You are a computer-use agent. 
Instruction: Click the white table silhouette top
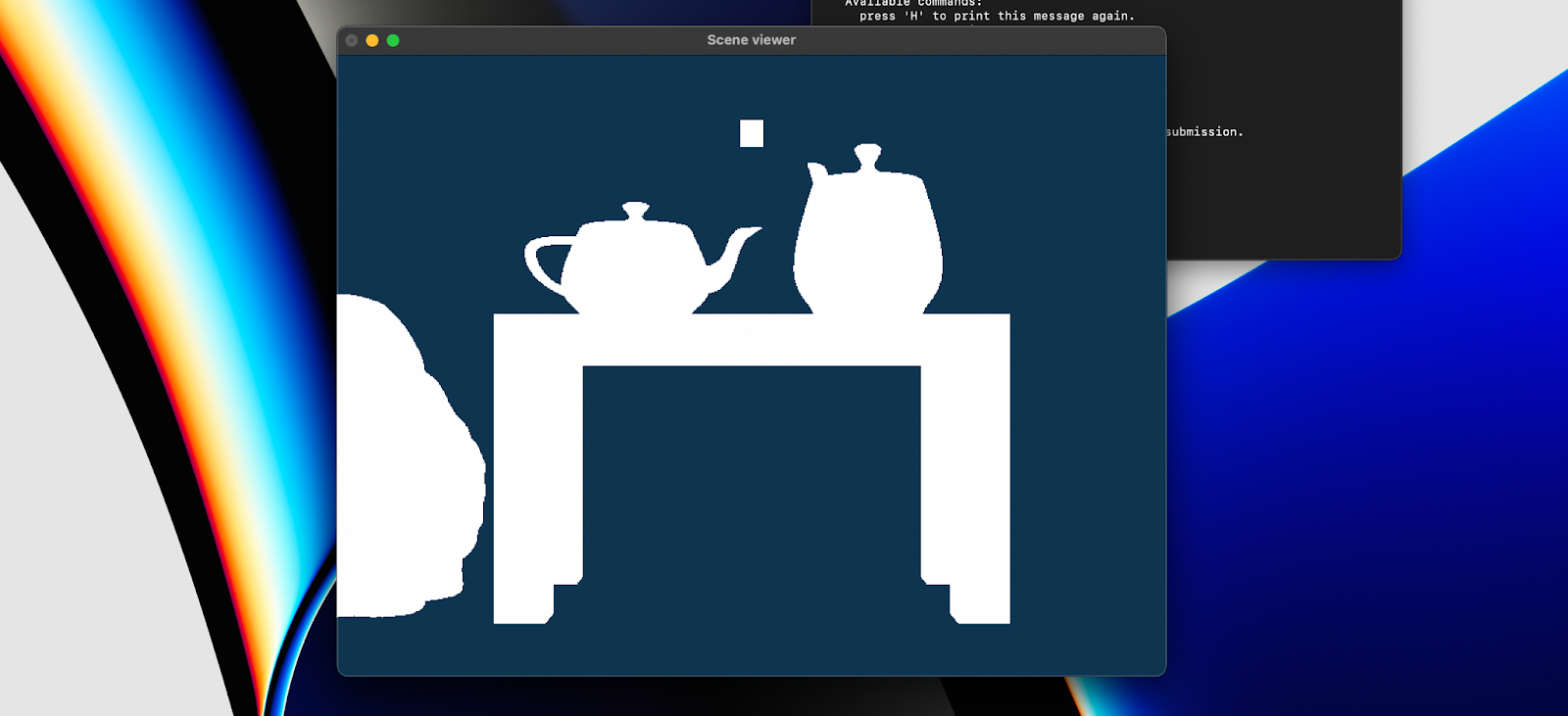point(752,340)
